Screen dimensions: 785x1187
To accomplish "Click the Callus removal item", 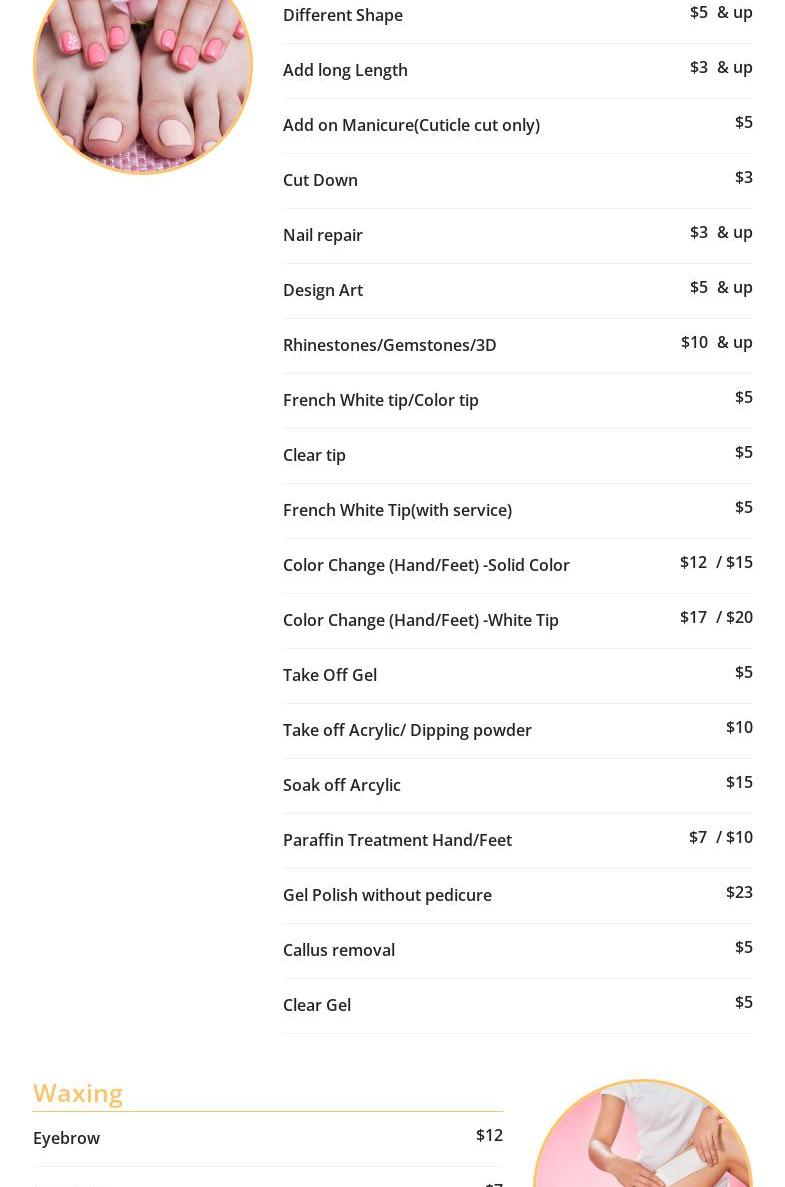I will click(339, 950).
